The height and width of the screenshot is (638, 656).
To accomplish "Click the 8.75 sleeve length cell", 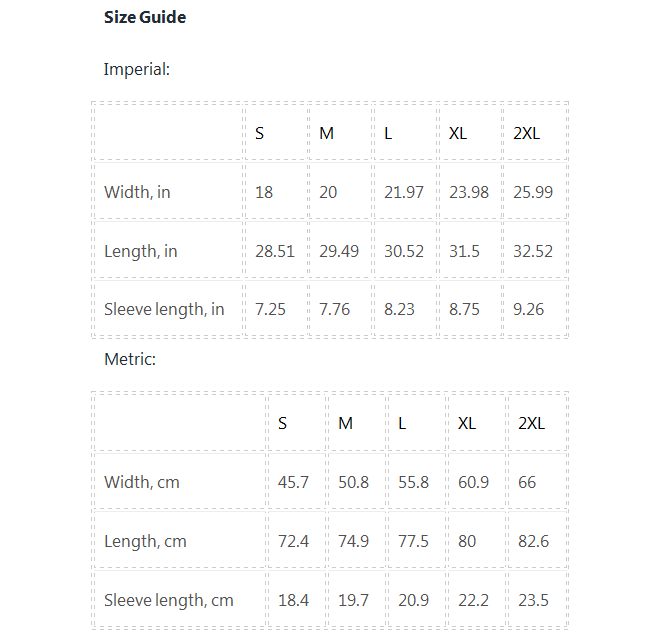I will pyautogui.click(x=465, y=309).
